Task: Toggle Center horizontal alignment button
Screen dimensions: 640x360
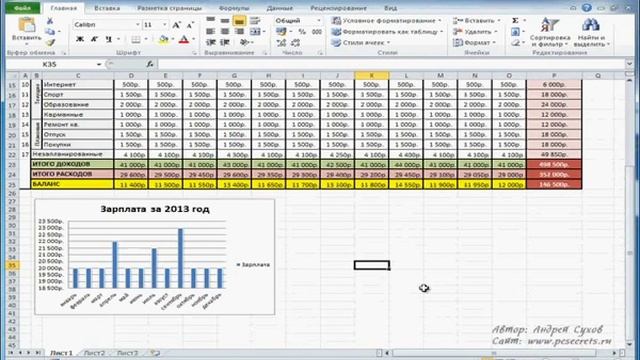Action: click(225, 31)
